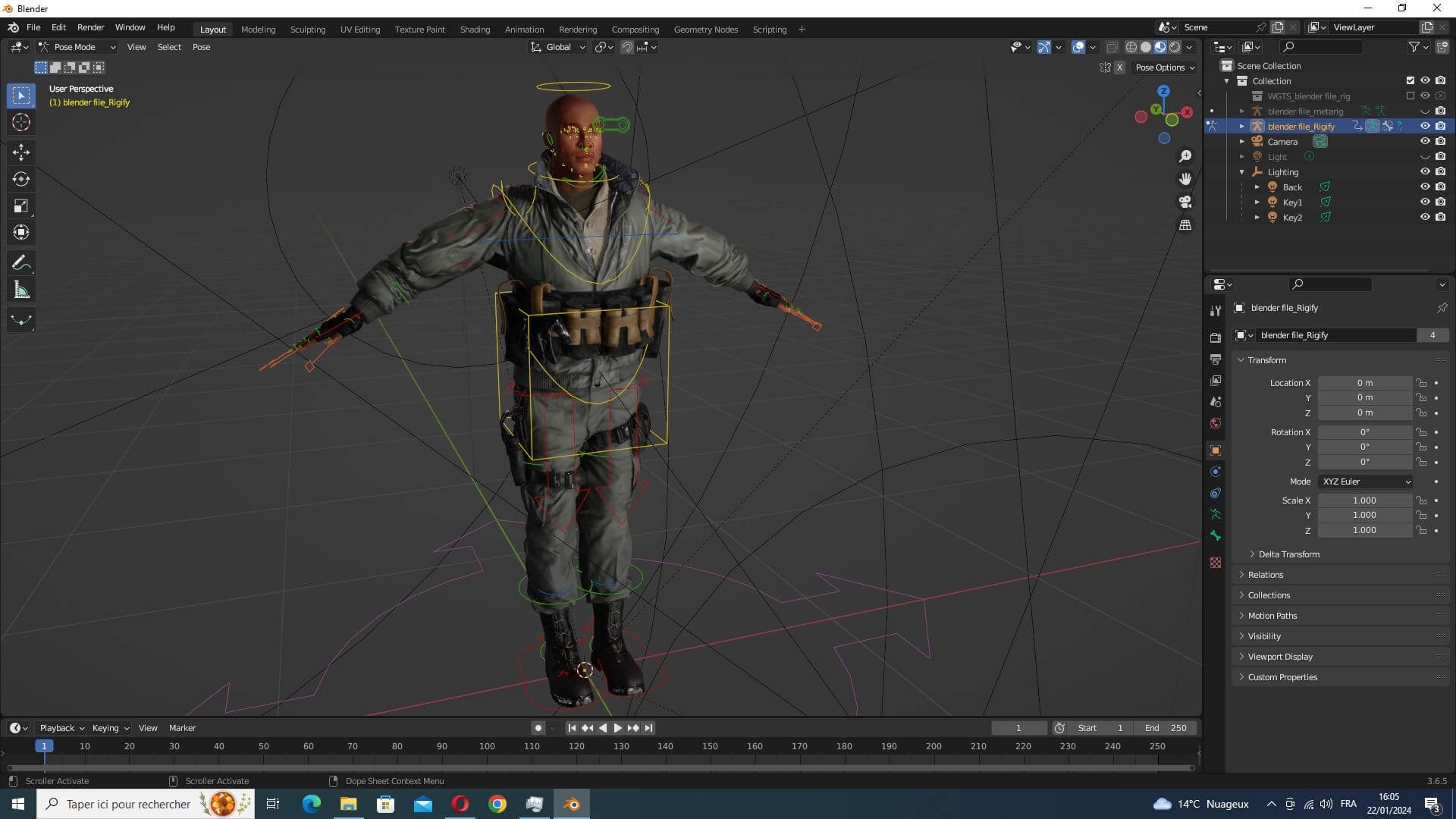Screen dimensions: 1456x819
Task: Switch to the Shading workspace tab
Action: click(475, 30)
